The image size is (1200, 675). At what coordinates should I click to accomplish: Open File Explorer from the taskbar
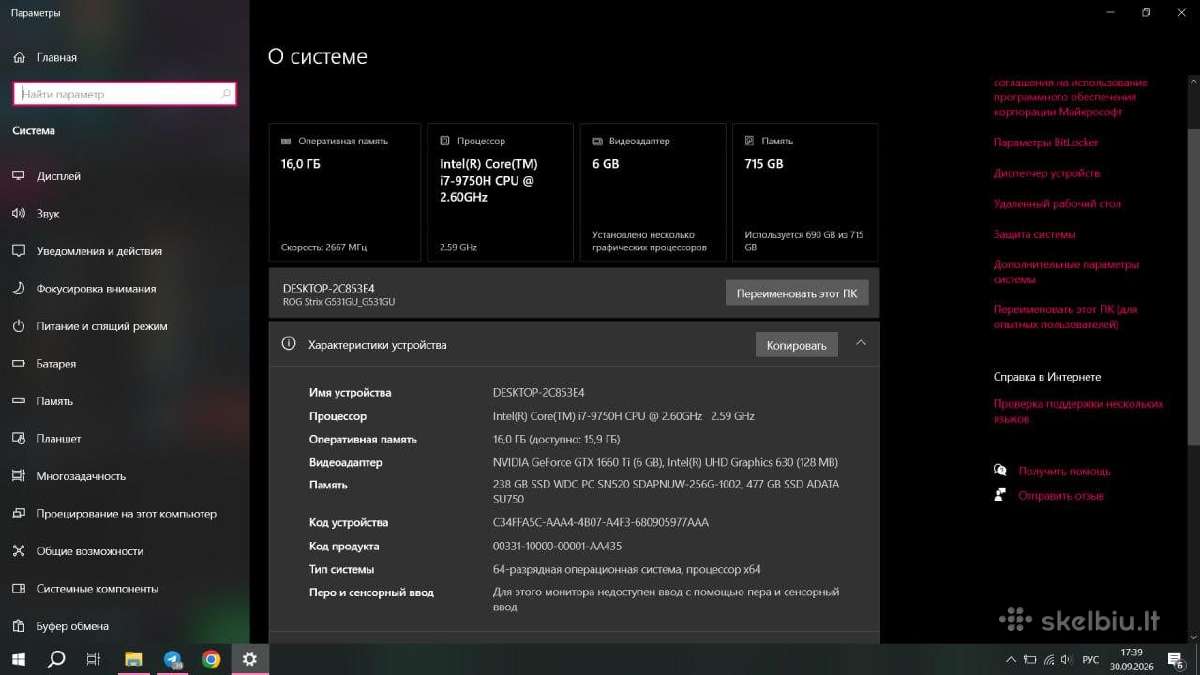134,659
